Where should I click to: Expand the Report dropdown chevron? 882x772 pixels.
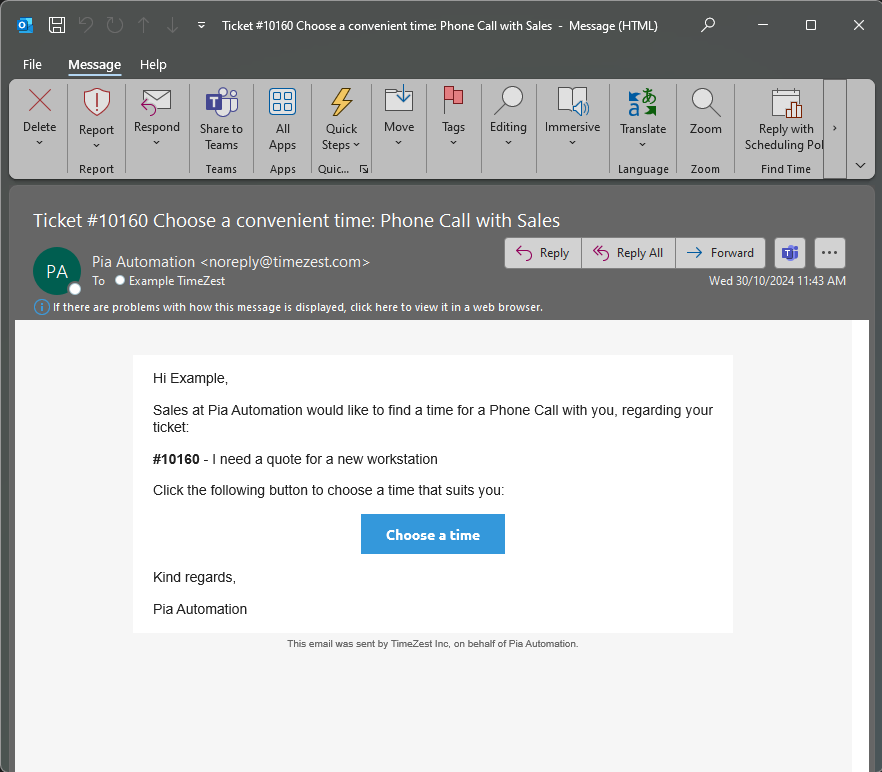point(96,145)
